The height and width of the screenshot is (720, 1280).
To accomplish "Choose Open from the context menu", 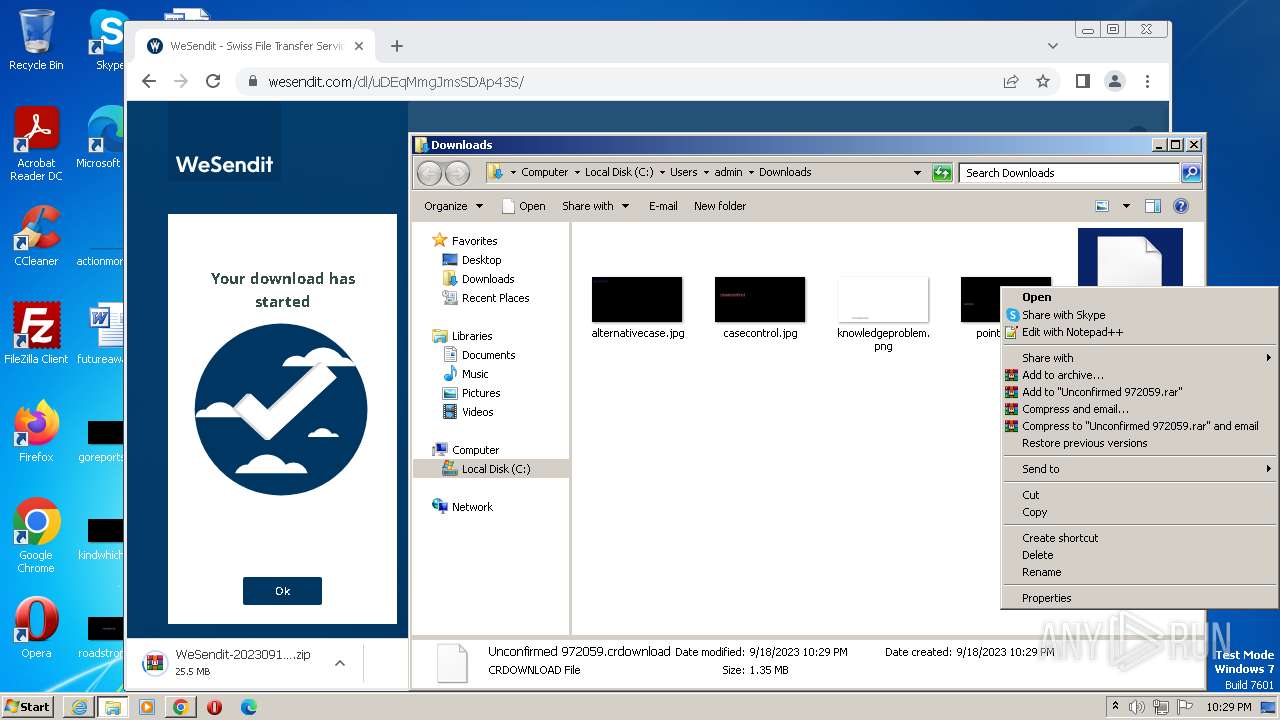I will click(x=1140, y=297).
